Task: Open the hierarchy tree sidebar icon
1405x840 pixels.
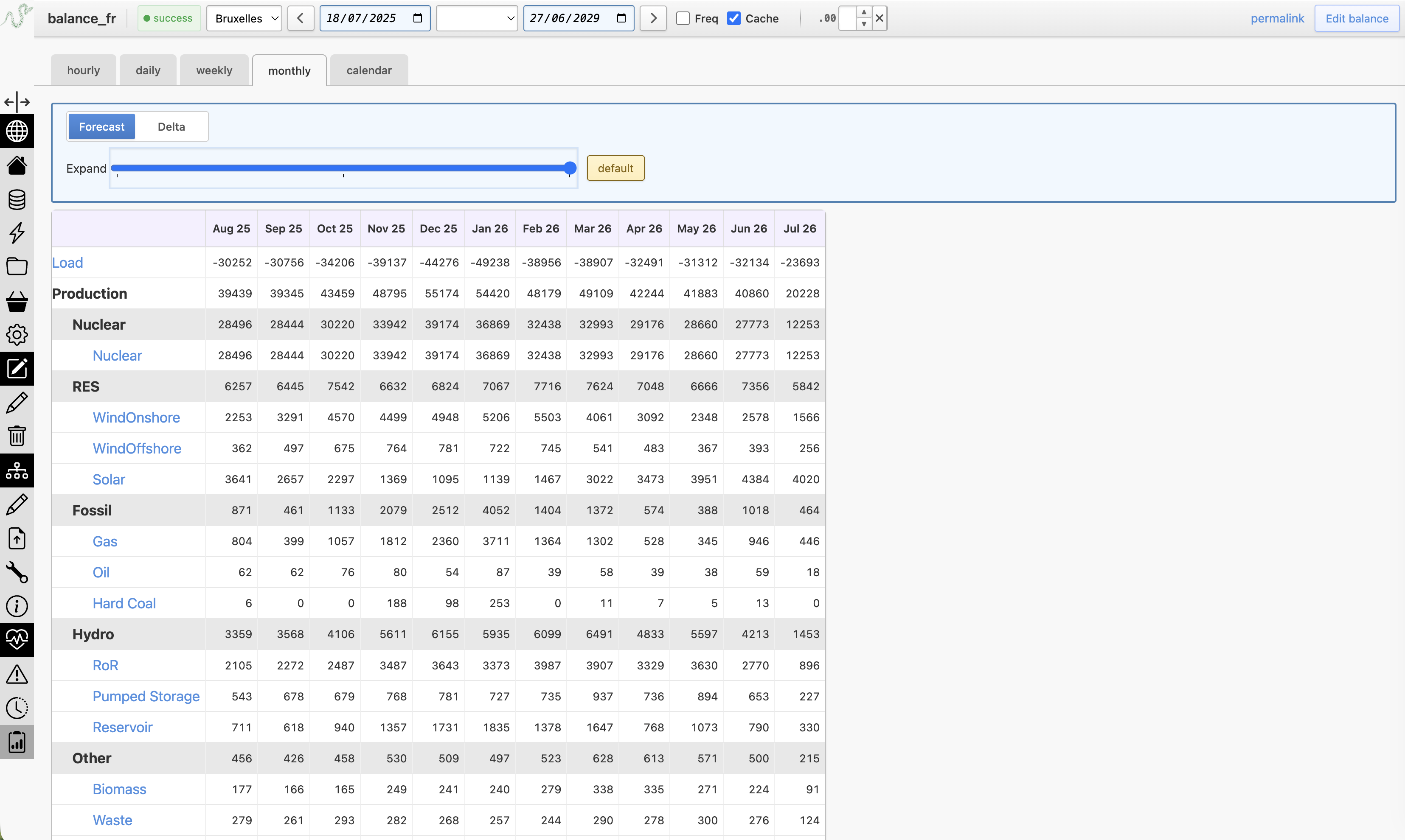Action: point(17,470)
